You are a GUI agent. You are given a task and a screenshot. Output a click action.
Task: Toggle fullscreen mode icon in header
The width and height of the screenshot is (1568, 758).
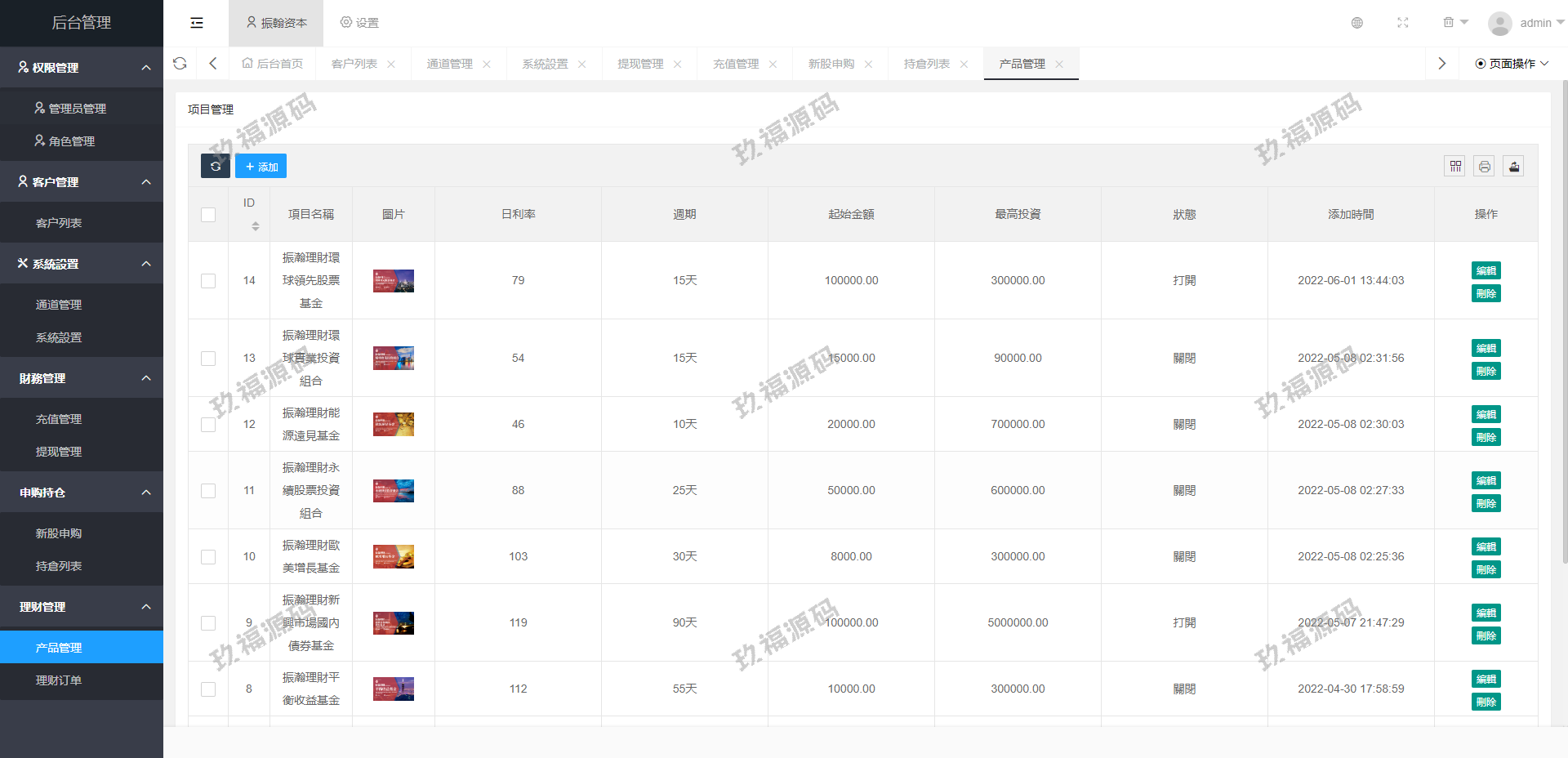pyautogui.click(x=1403, y=23)
